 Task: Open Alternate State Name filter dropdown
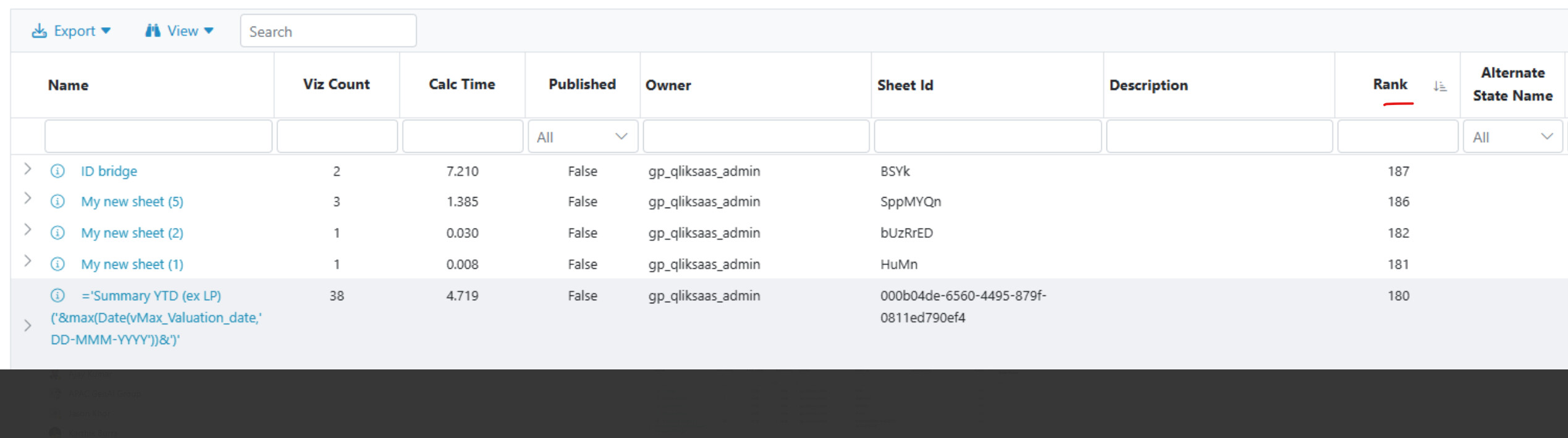coord(1512,137)
